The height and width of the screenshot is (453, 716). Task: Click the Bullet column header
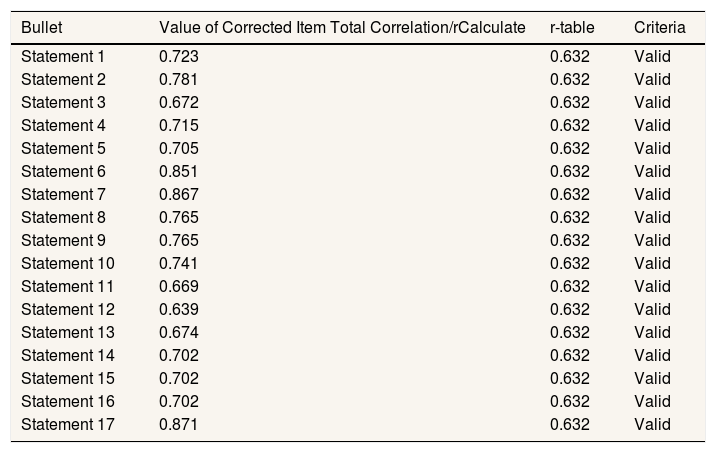tap(40, 27)
